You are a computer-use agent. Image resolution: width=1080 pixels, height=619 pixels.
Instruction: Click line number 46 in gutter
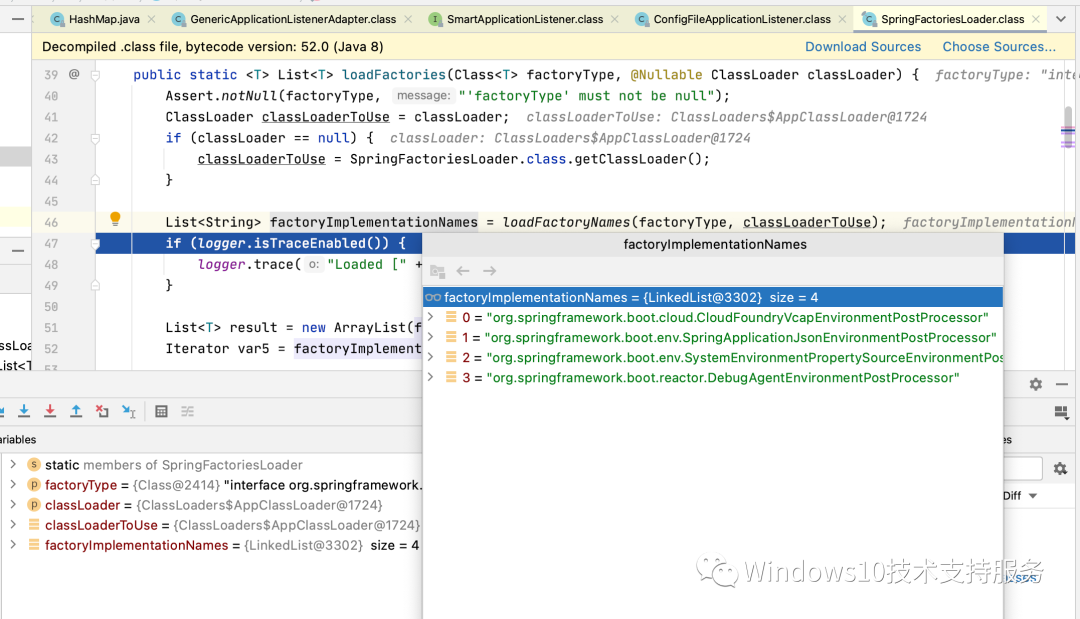click(x=51, y=222)
